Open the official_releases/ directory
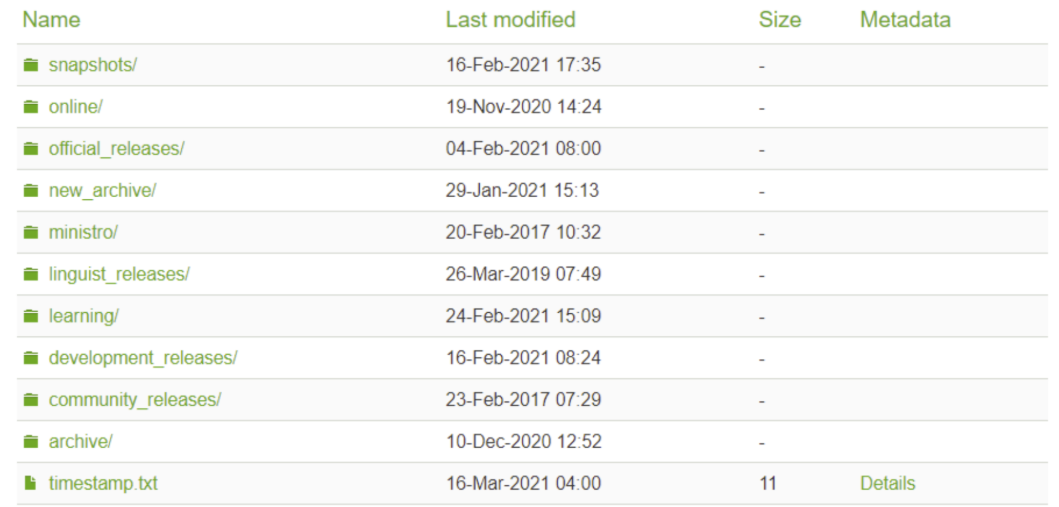 (x=116, y=149)
